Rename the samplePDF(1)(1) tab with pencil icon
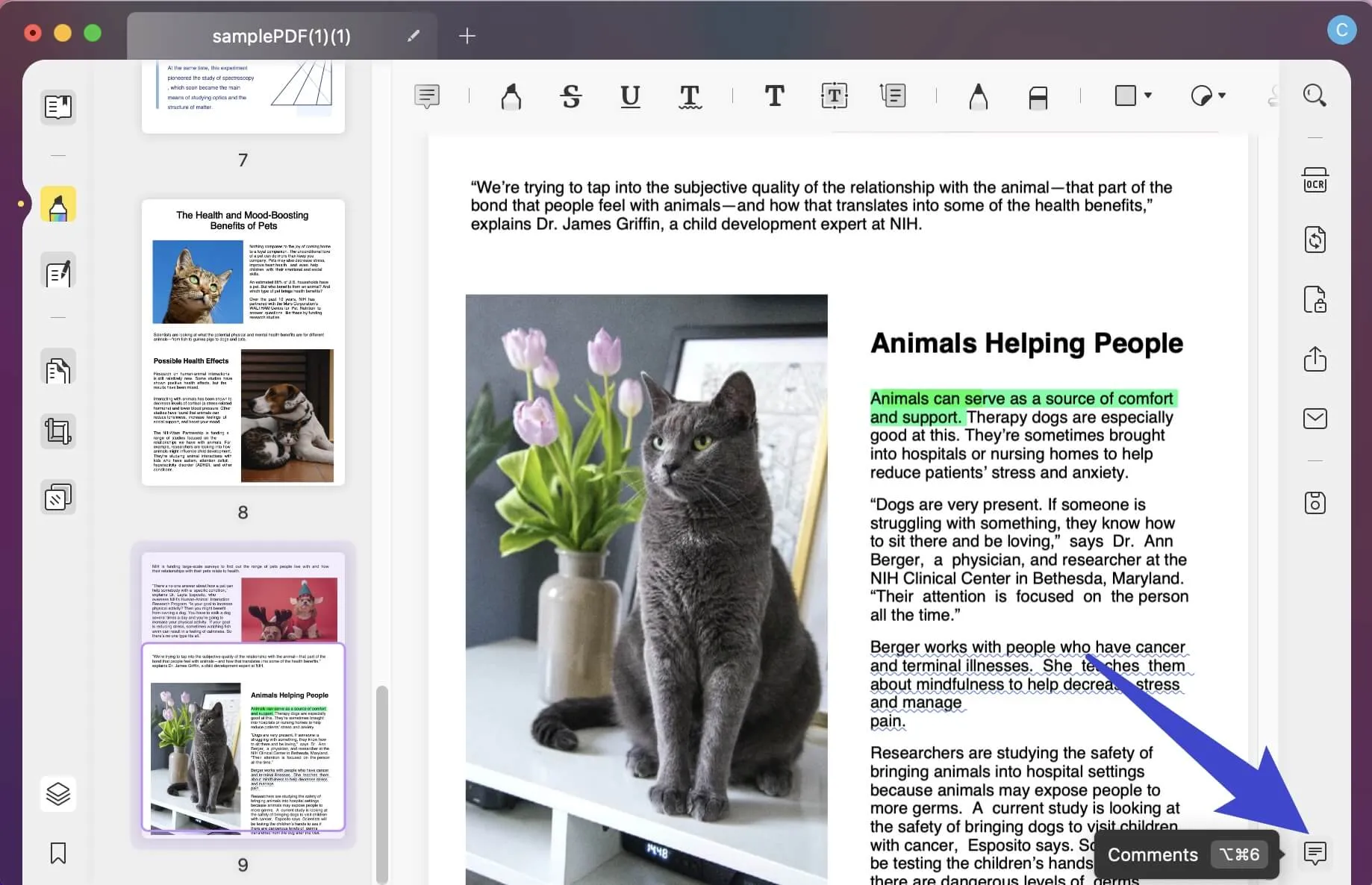1372x885 pixels. (x=414, y=36)
